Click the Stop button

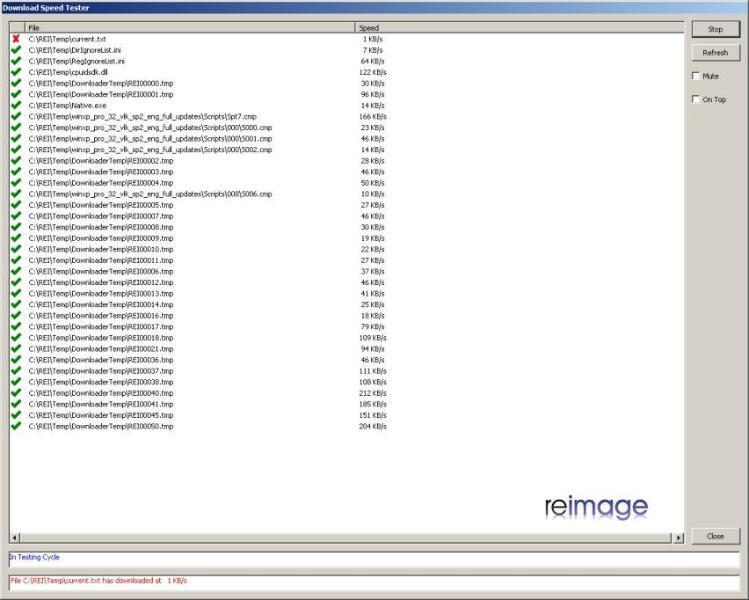(x=716, y=29)
